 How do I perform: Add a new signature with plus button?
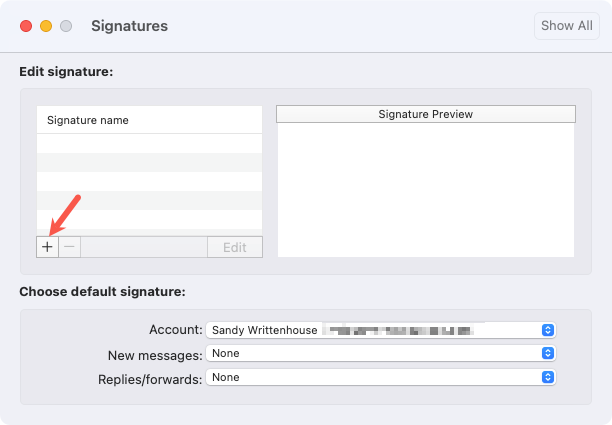click(x=47, y=246)
